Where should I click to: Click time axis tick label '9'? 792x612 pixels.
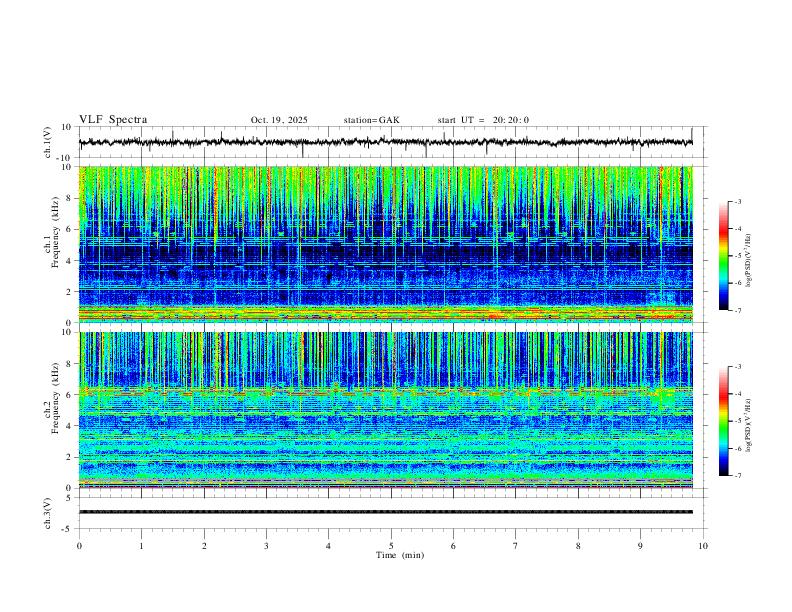tap(640, 546)
